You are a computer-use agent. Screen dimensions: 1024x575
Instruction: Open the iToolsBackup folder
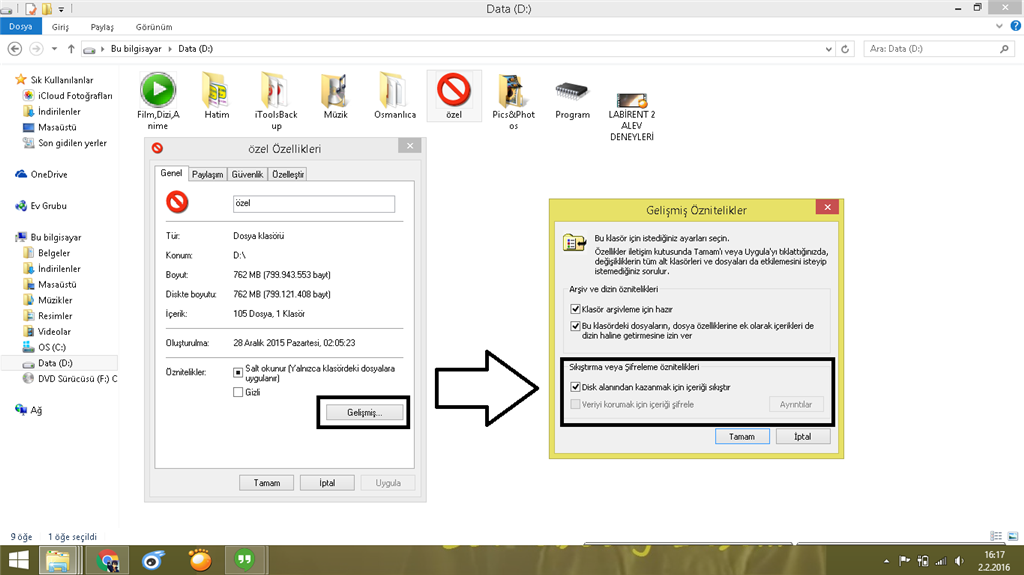[x=275, y=92]
